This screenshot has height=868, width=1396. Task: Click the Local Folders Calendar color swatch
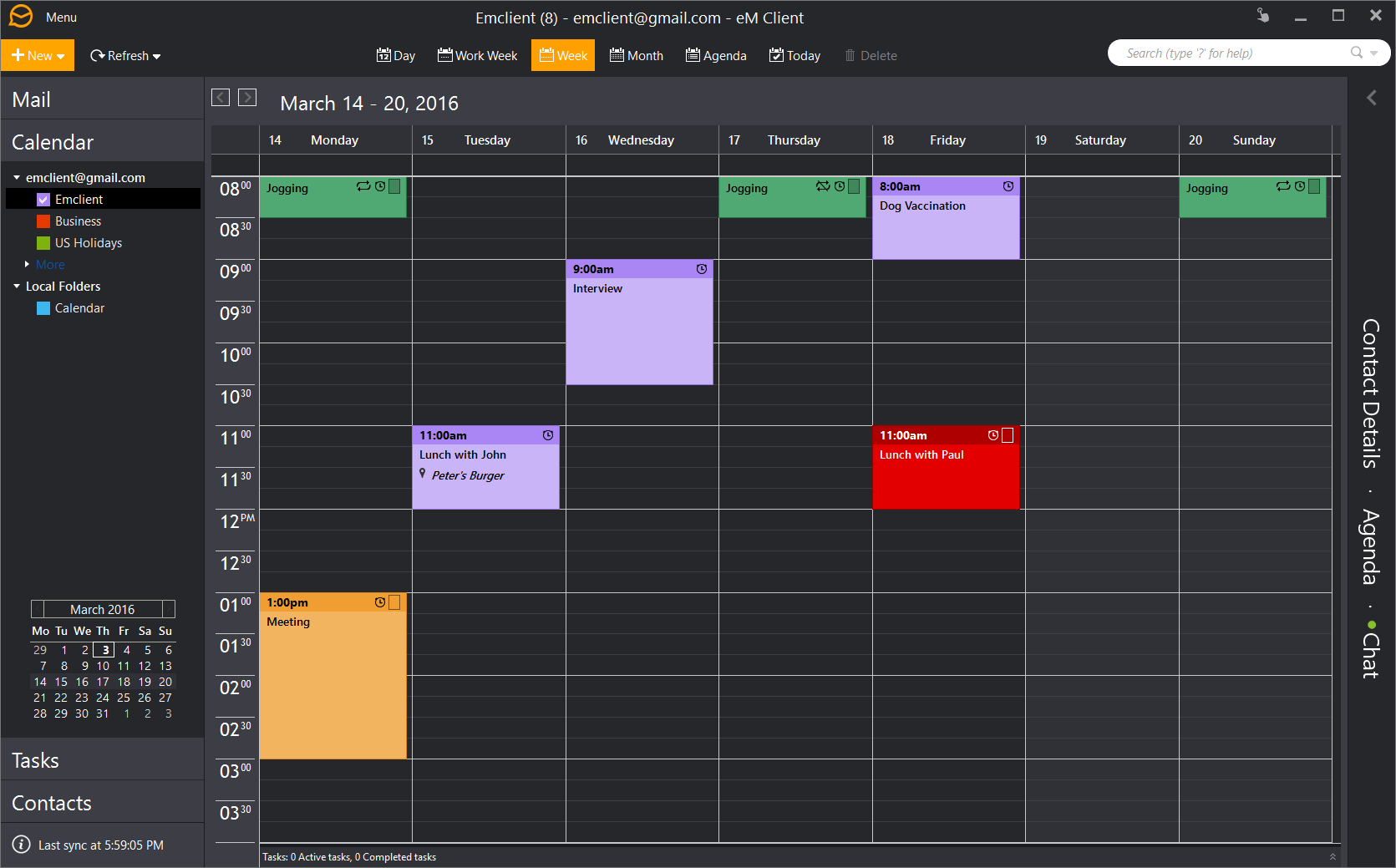(43, 308)
